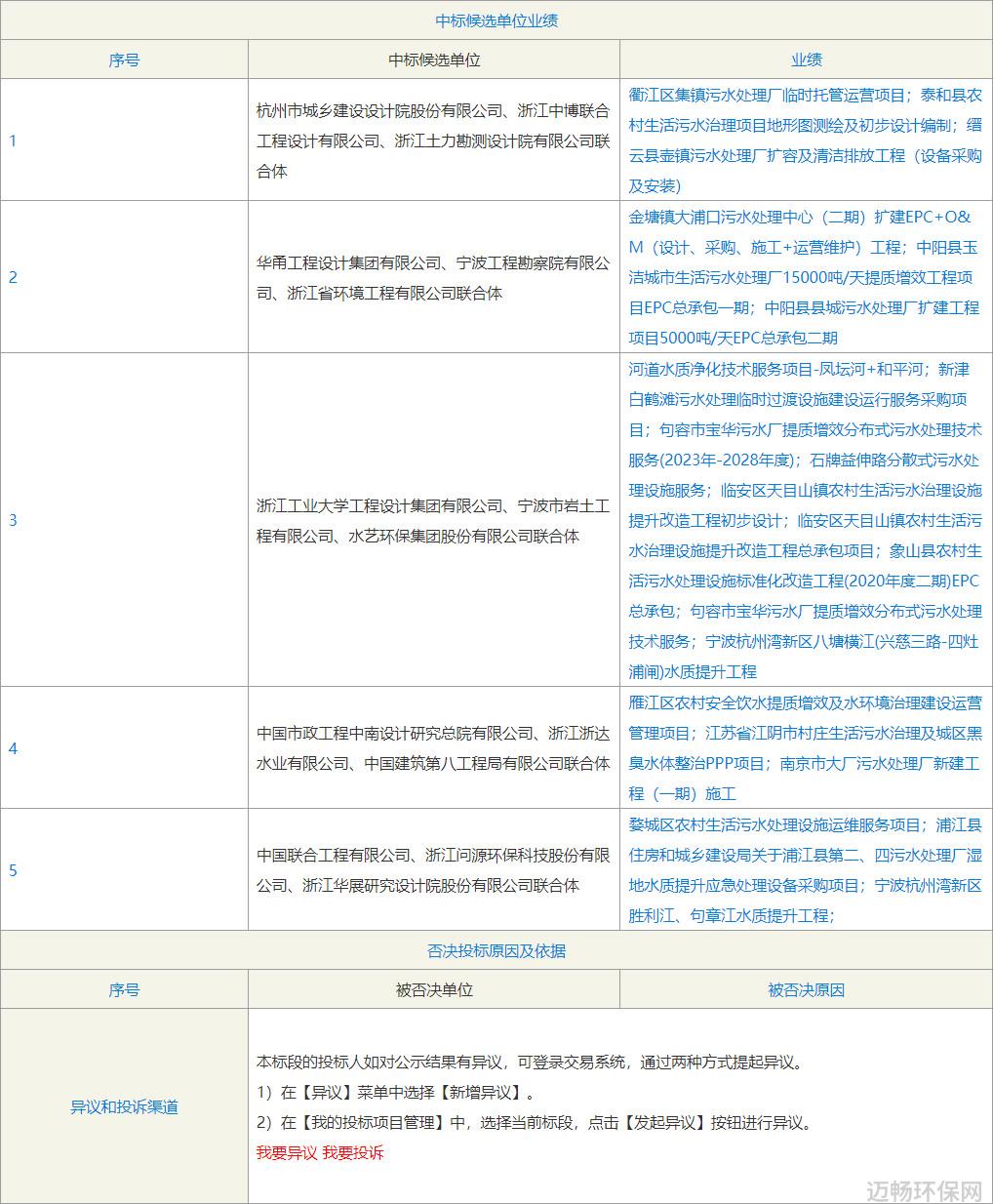Select serial number 2 cell
The image size is (993, 1204).
pos(124,277)
